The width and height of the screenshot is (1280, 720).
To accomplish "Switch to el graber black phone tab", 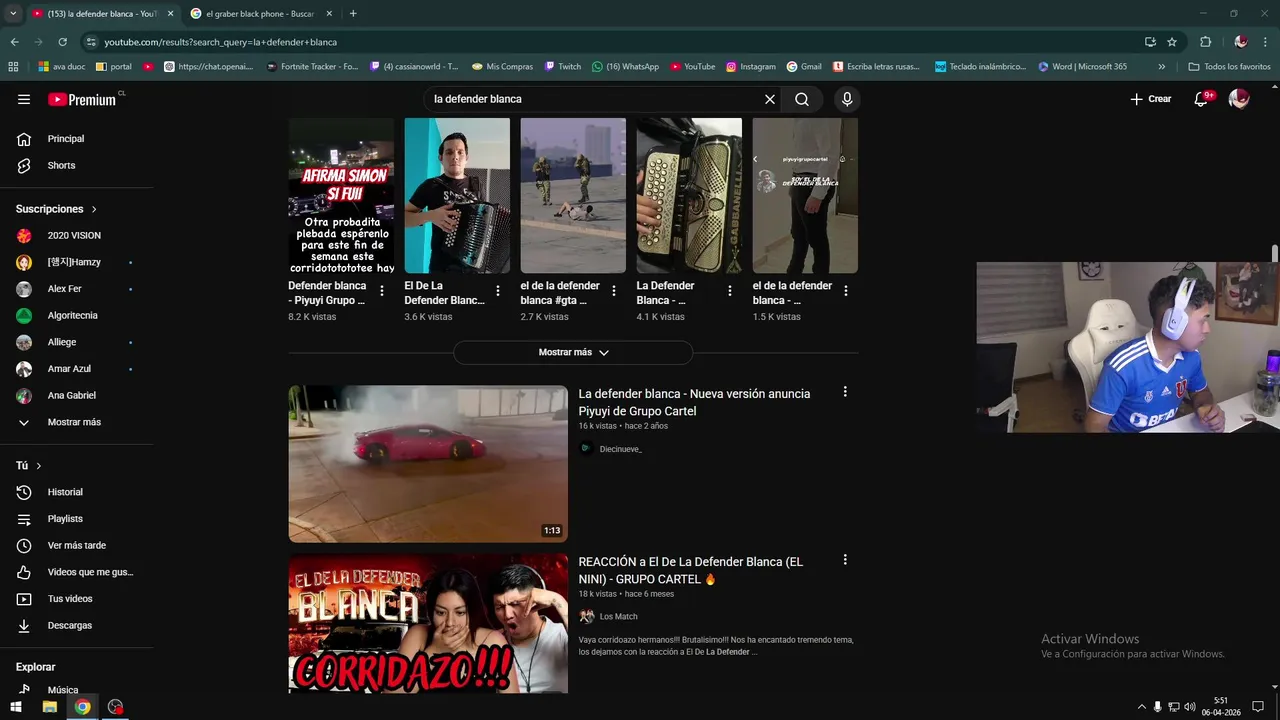I will point(260,14).
